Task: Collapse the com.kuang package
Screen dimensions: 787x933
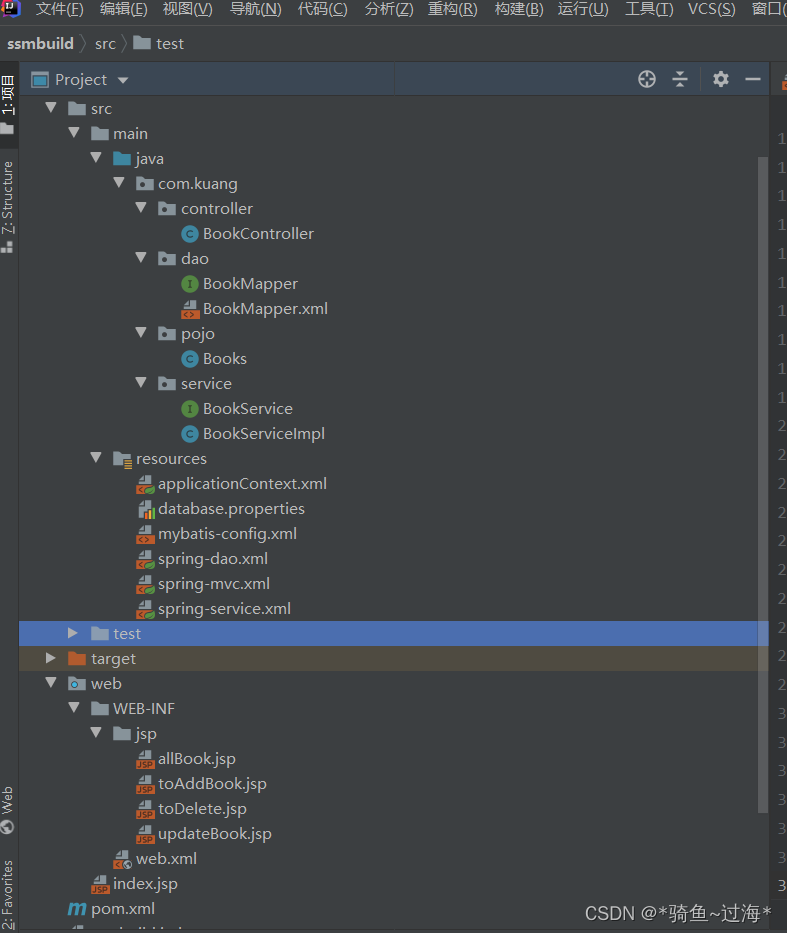Action: click(x=119, y=183)
